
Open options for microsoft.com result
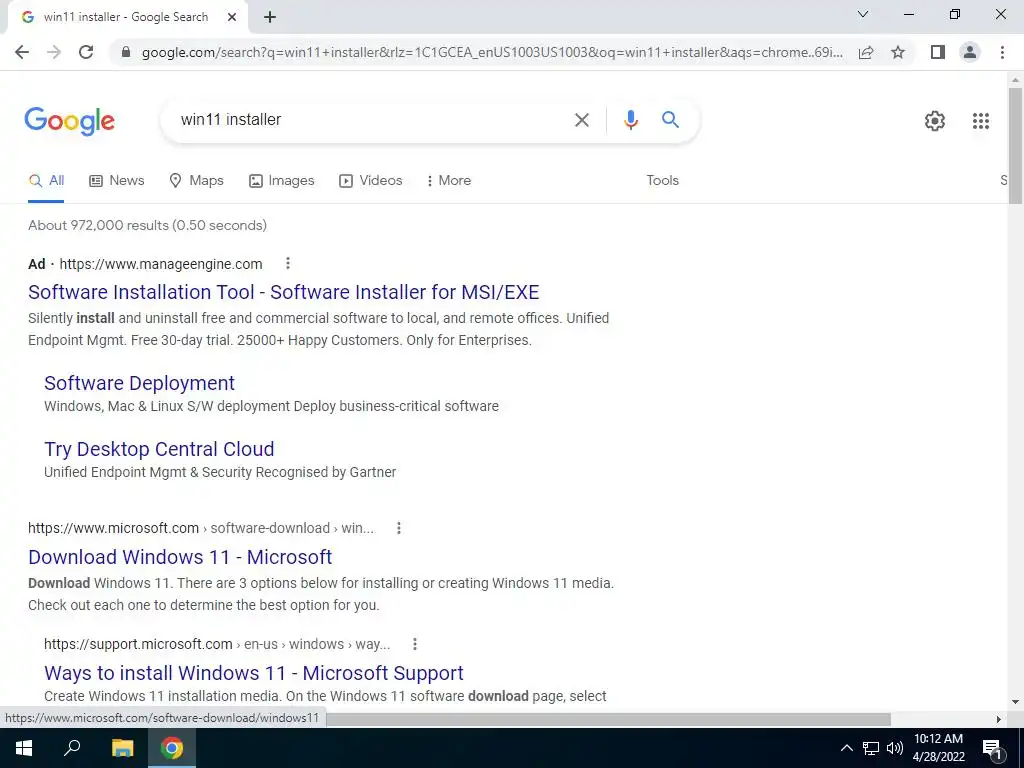(x=398, y=528)
